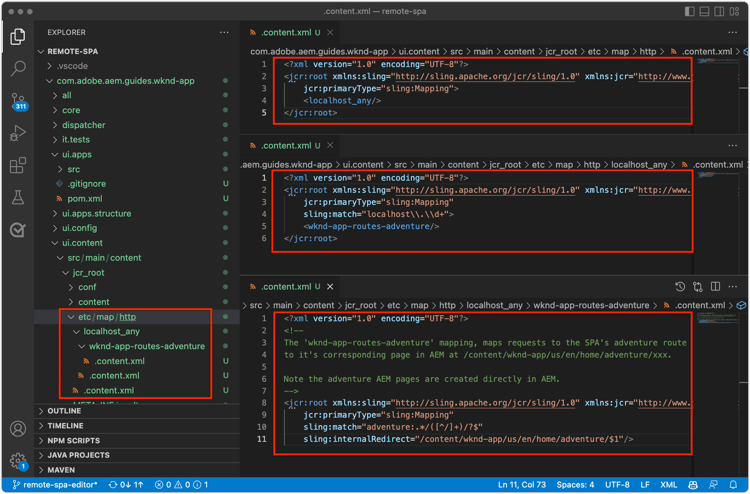Click the Accounts icon in activity bar

coord(18,429)
